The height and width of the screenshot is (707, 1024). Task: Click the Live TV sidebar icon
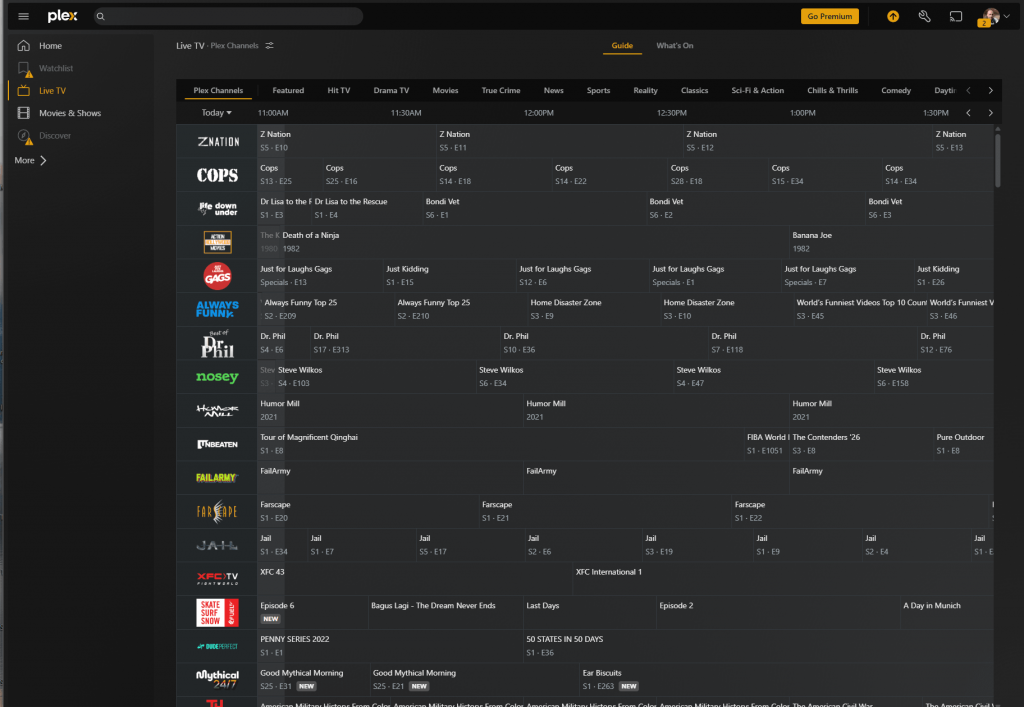pyautogui.click(x=24, y=91)
